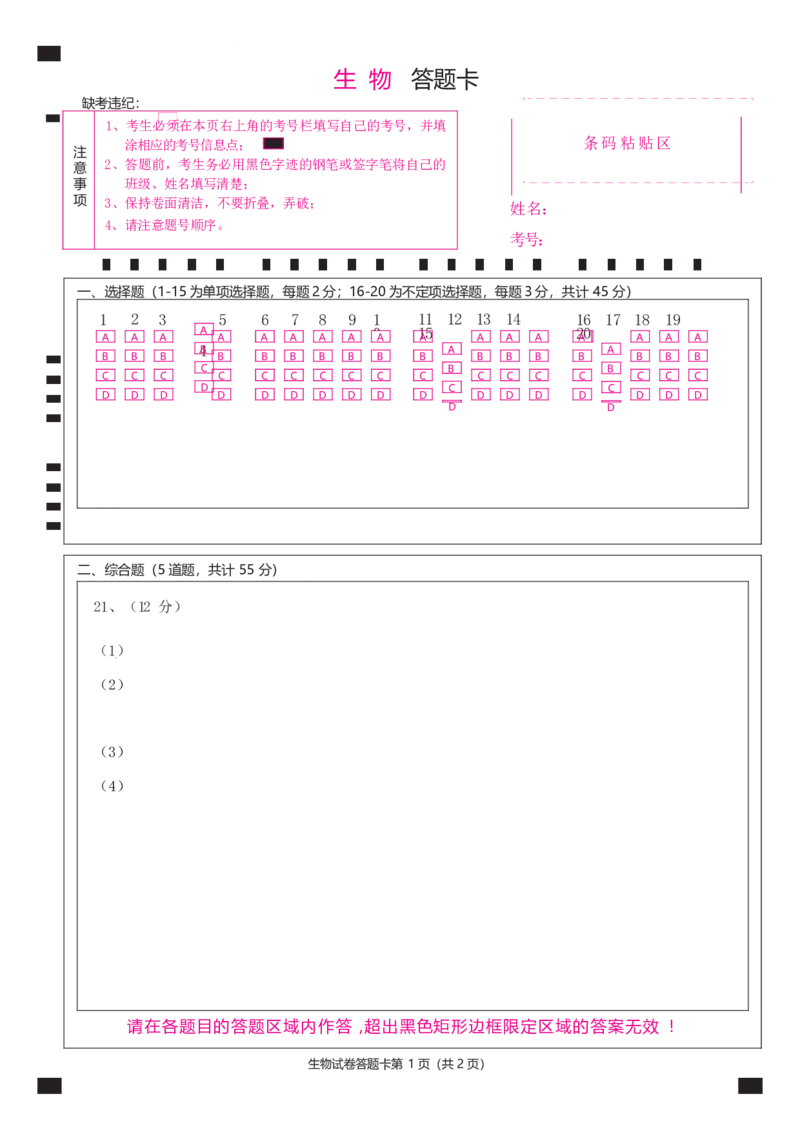The width and height of the screenshot is (800, 1132).
Task: Click the bottom-left black corner registration mark
Action: [x=47, y=1084]
